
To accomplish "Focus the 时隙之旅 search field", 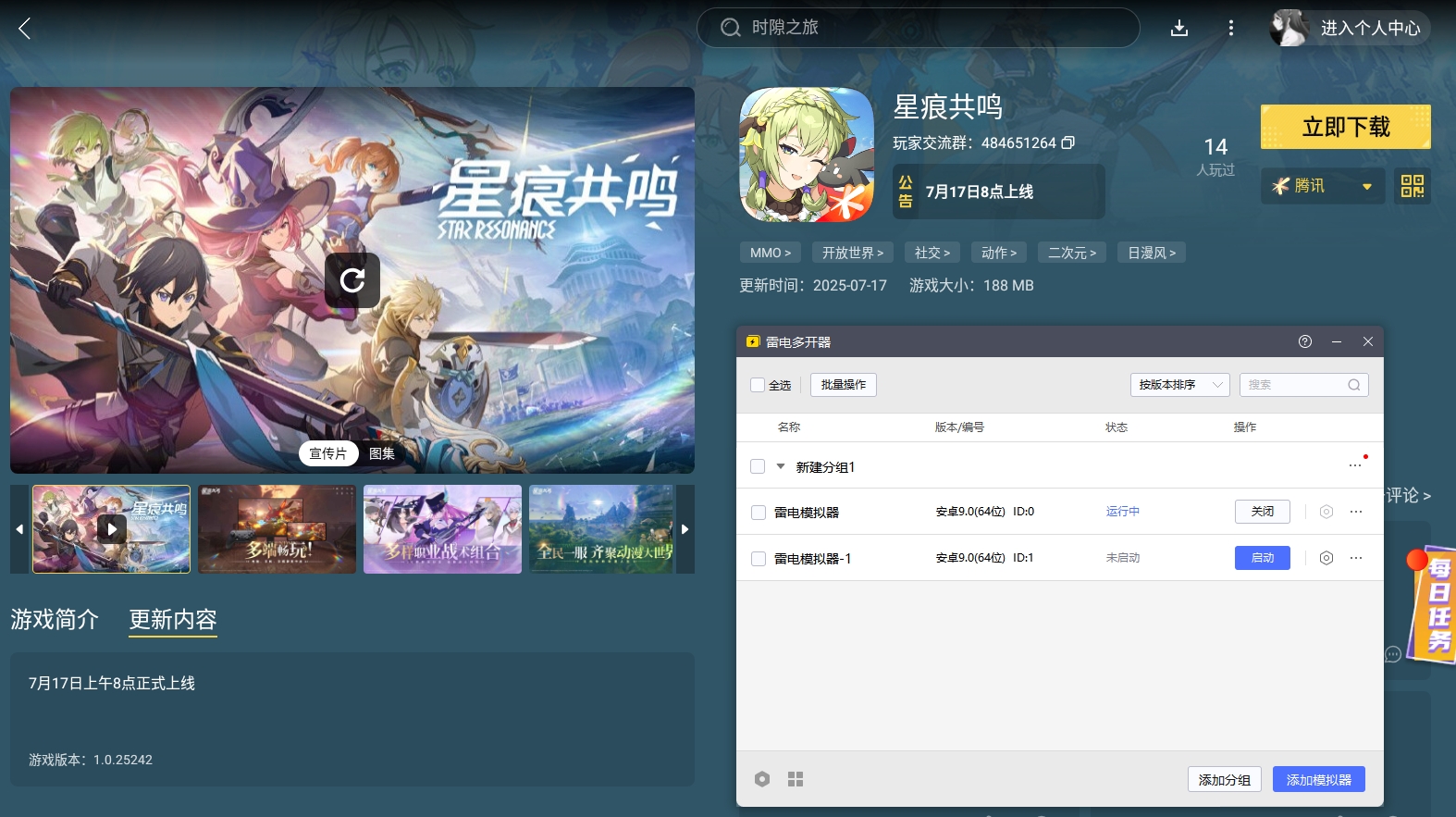I will click(919, 28).
